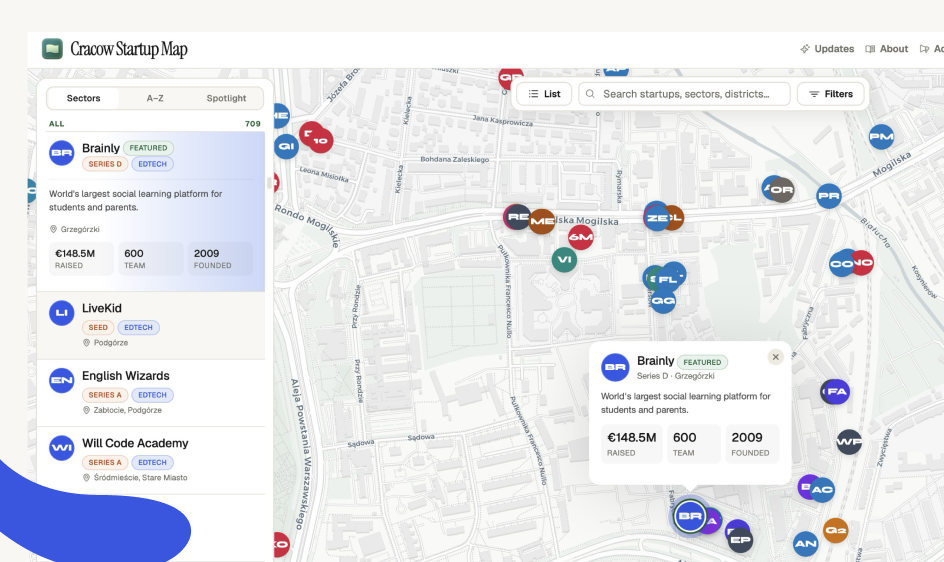Click the €148.5M raised stat in popup
The image size is (944, 562).
[632, 444]
